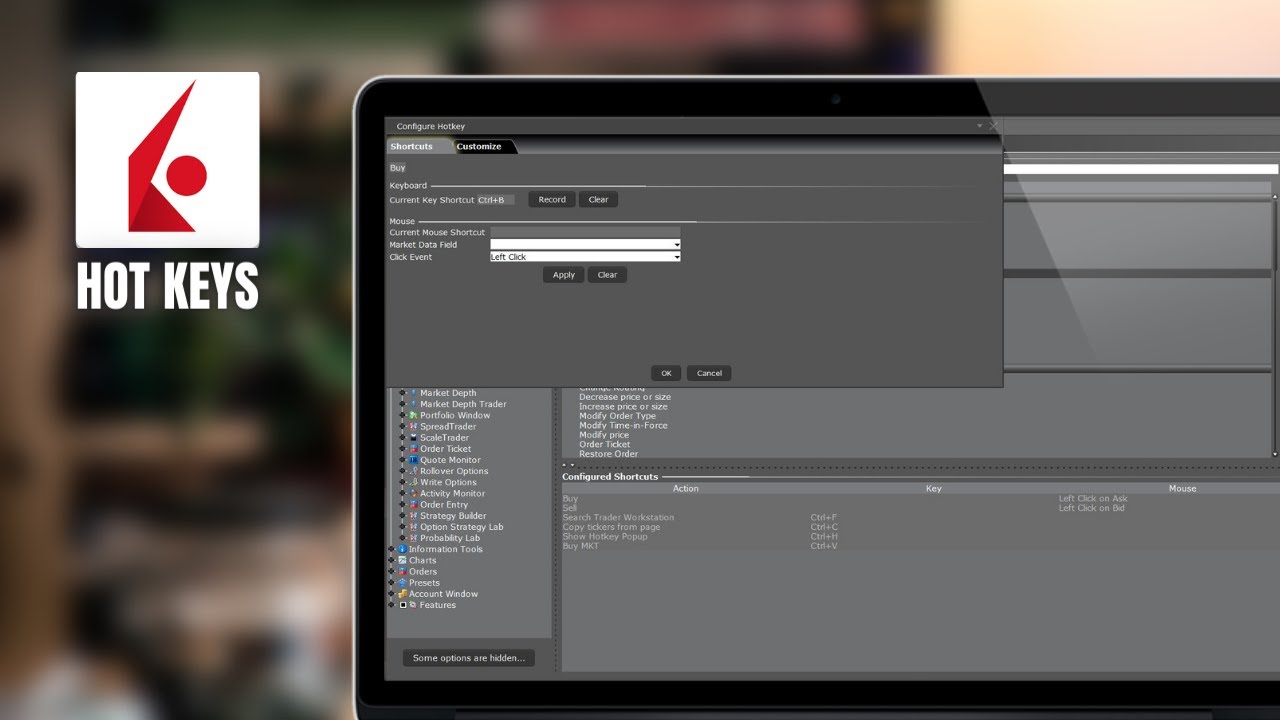Expand the Information Tools tree node
The height and width of the screenshot is (720, 1280).
391,549
